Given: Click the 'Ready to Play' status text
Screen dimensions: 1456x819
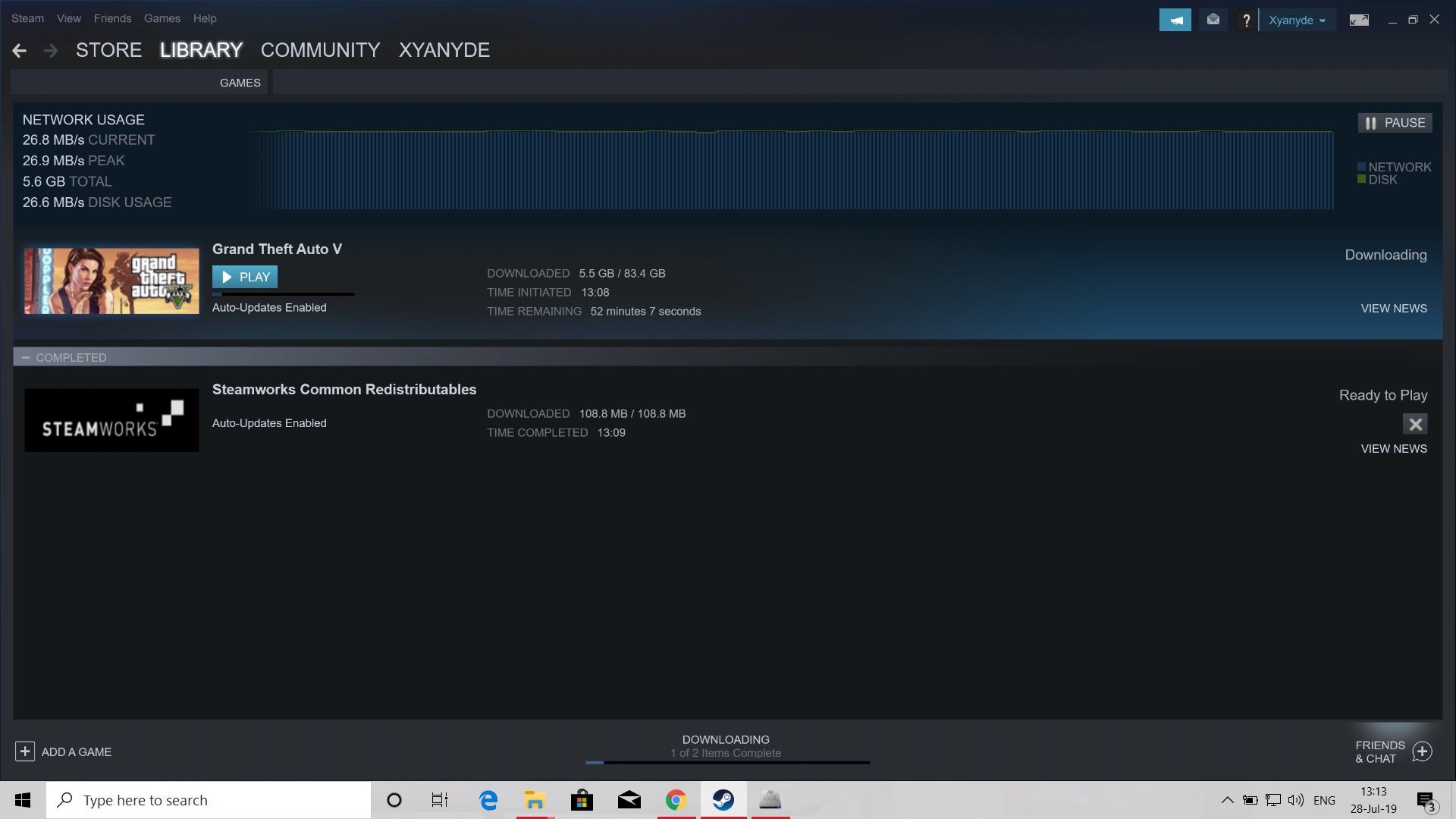Looking at the screenshot, I should (1383, 395).
